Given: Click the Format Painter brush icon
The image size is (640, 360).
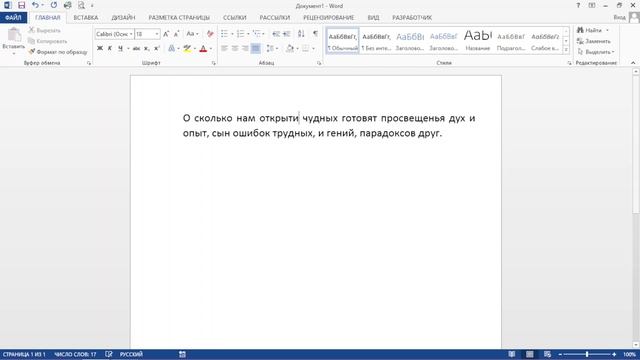Looking at the screenshot, I should pos(32,52).
